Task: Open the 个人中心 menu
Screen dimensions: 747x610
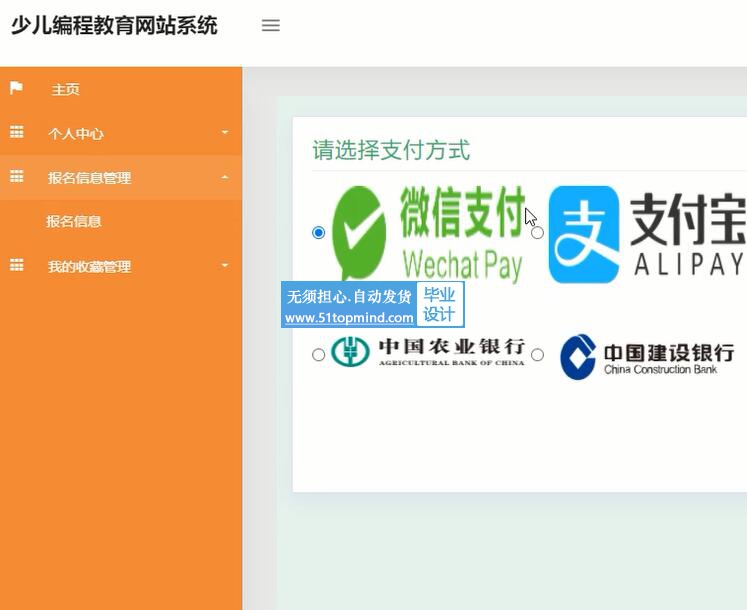Action: pyautogui.click(x=121, y=133)
